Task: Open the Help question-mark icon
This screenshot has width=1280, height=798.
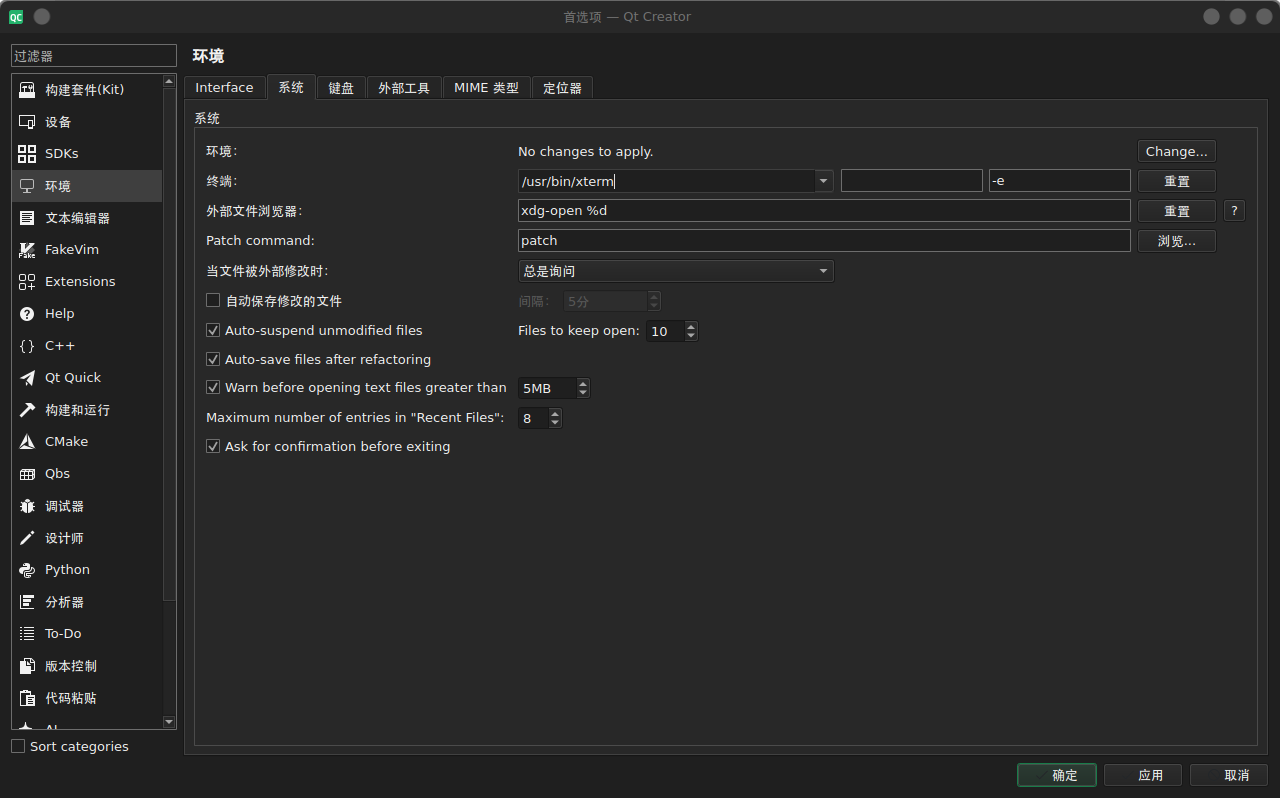Action: point(27,314)
